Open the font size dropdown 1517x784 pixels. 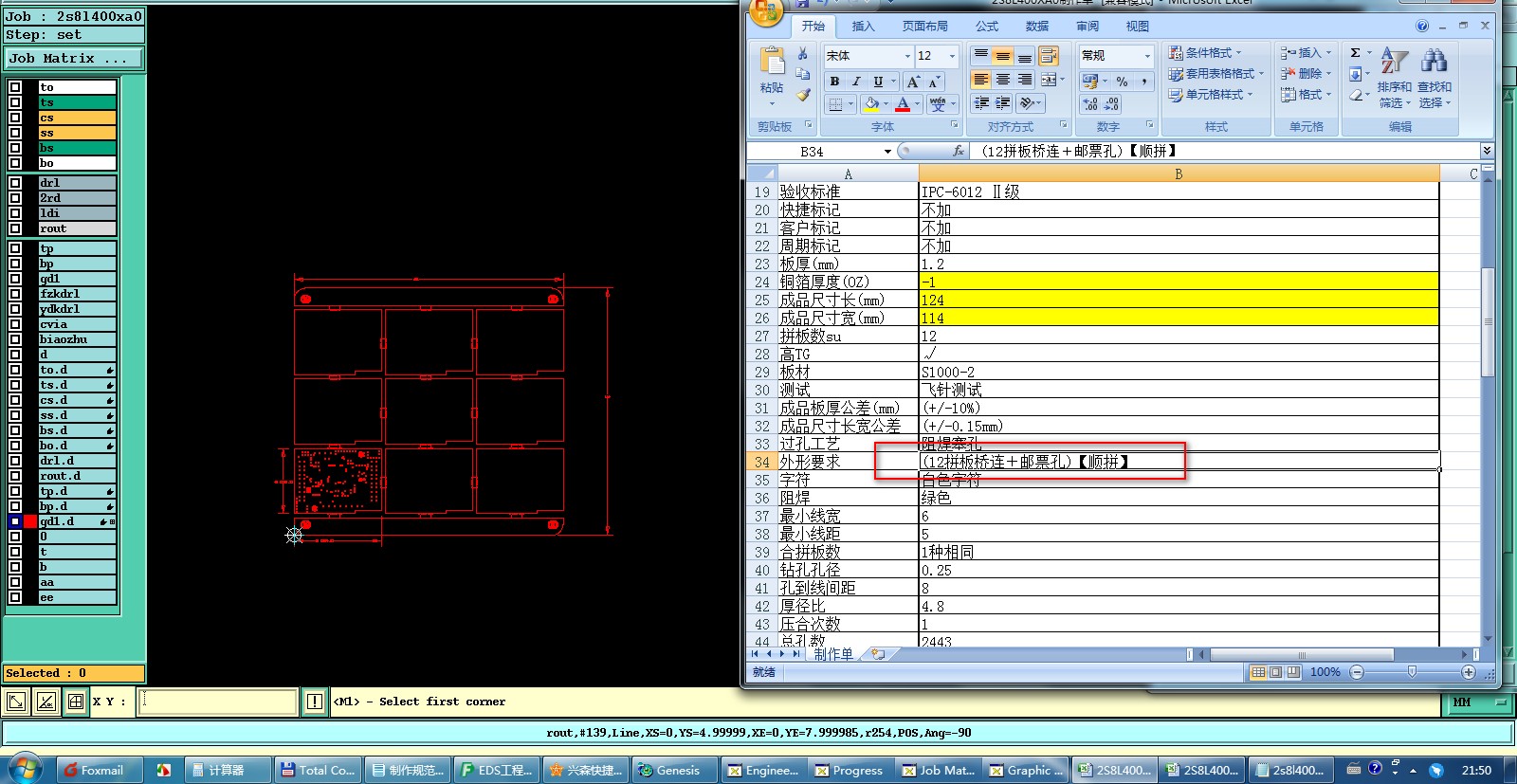click(x=952, y=56)
